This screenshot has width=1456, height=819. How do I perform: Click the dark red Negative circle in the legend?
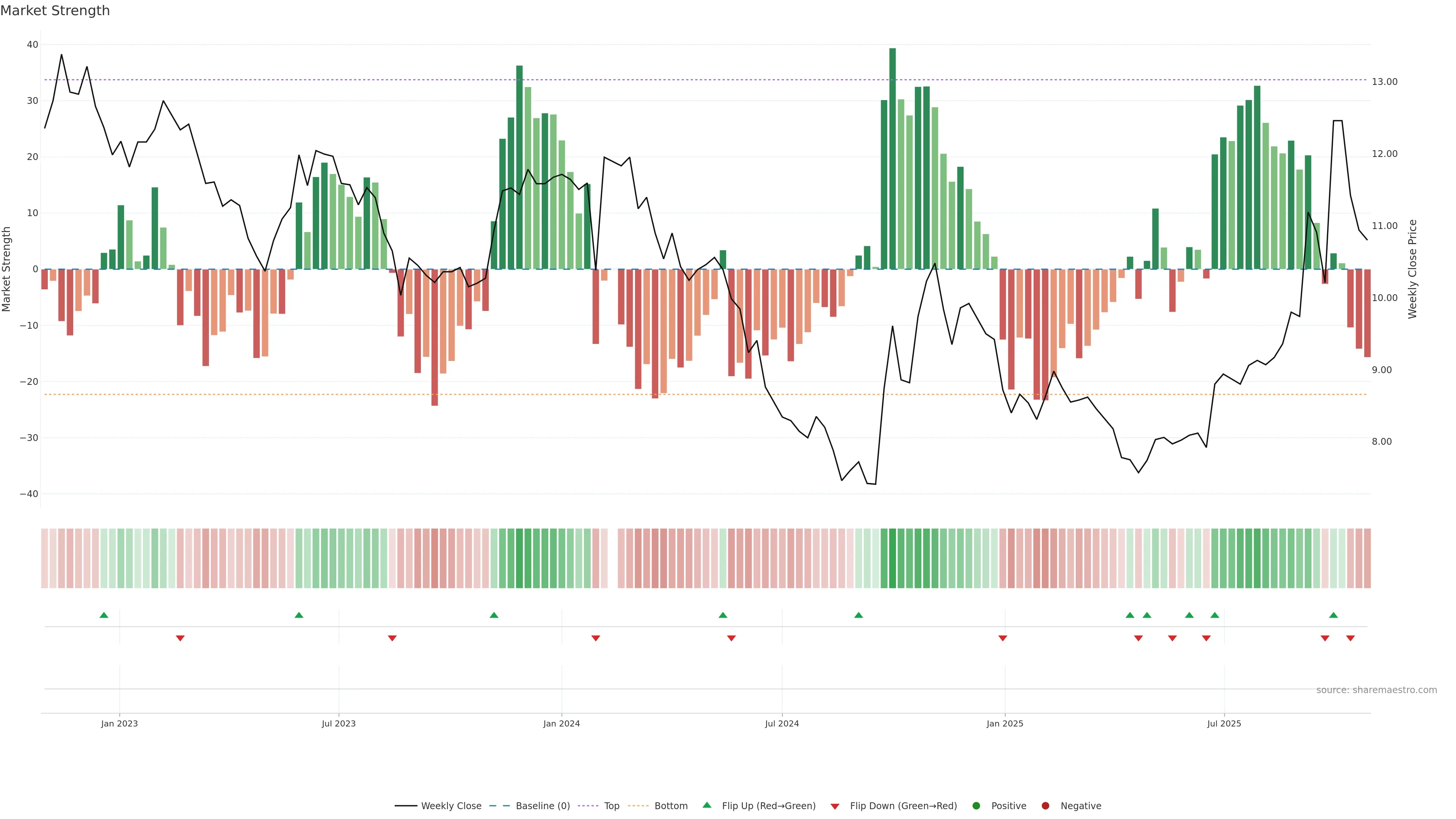coord(1045,805)
